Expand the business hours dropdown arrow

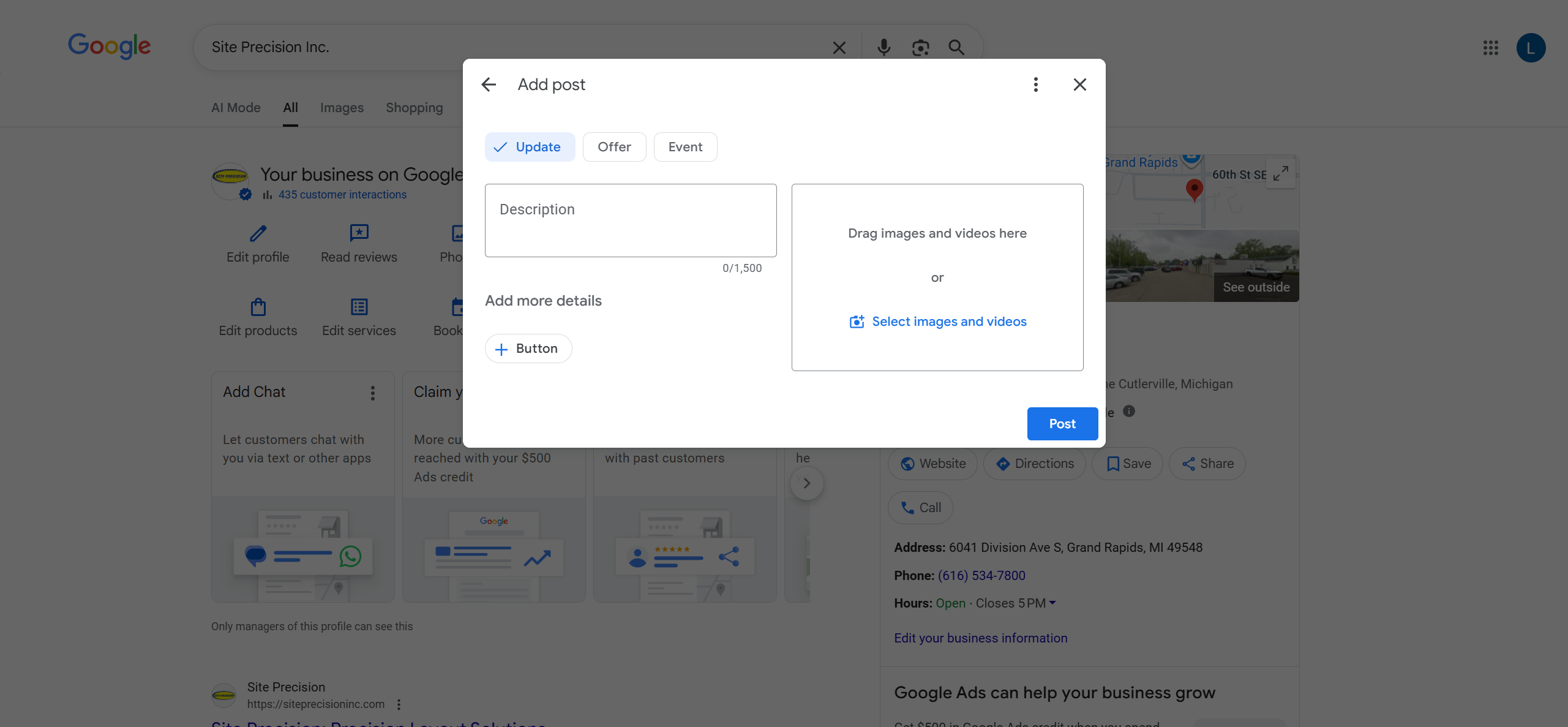1052,603
